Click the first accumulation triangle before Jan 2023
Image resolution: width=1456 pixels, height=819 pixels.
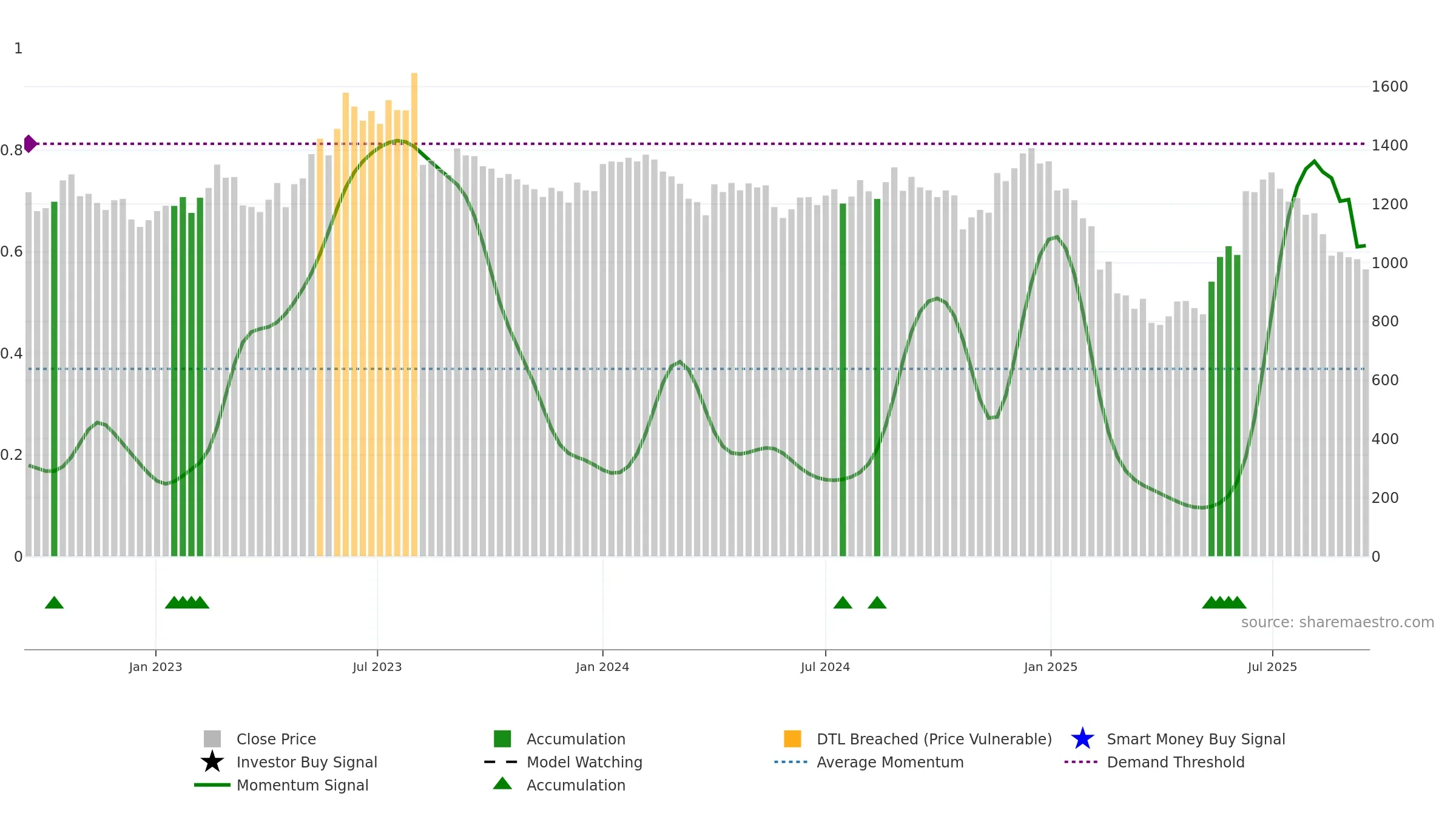(54, 602)
